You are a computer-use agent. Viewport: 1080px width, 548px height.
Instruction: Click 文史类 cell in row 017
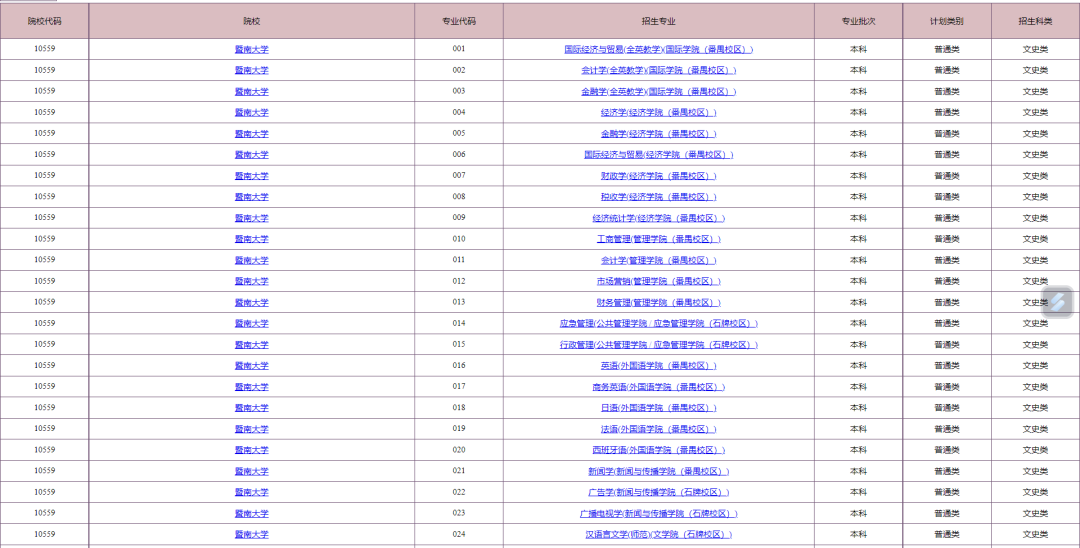pyautogui.click(x=1035, y=387)
